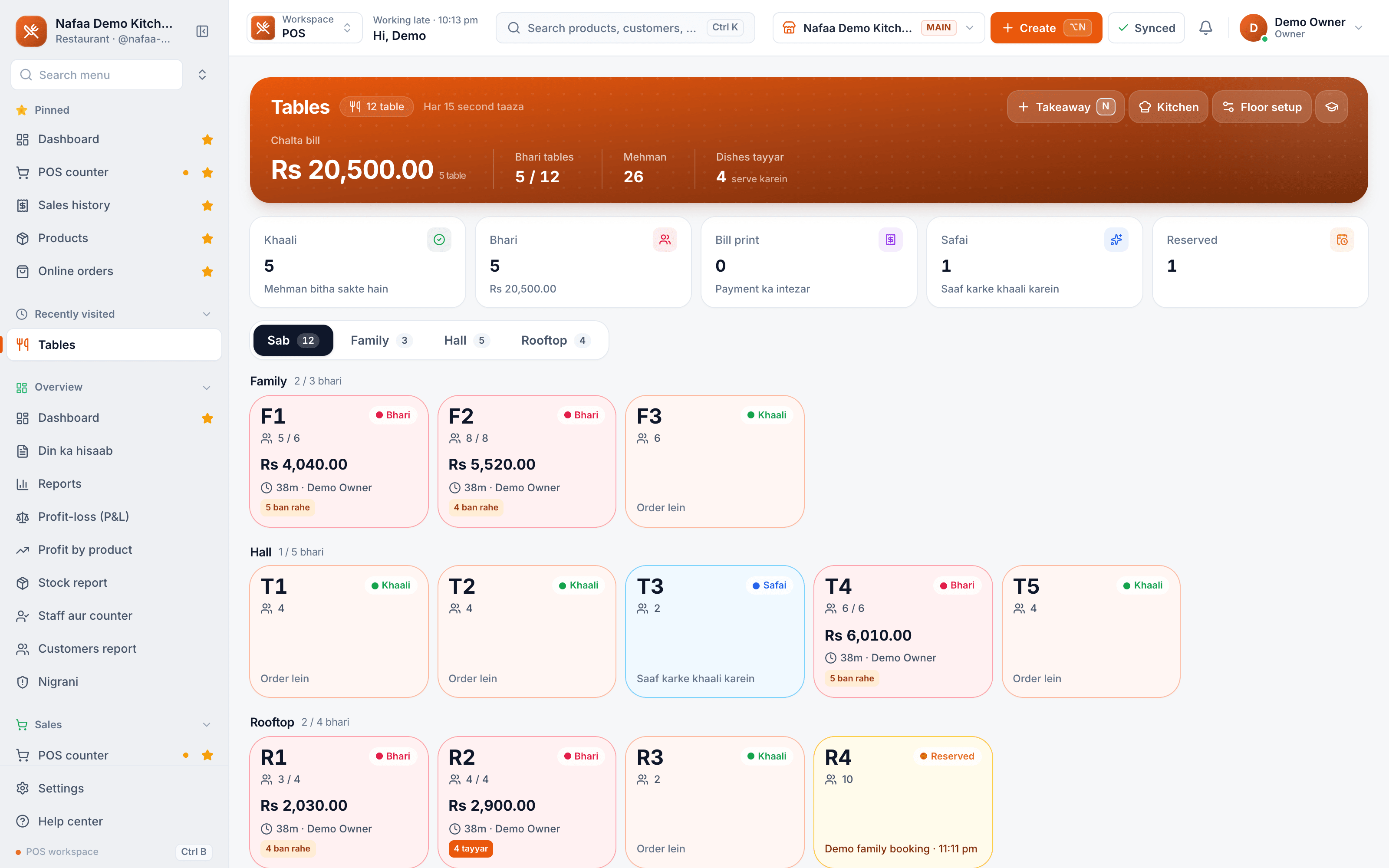Unpin Products using its star
The width and height of the screenshot is (1389, 868).
[208, 238]
